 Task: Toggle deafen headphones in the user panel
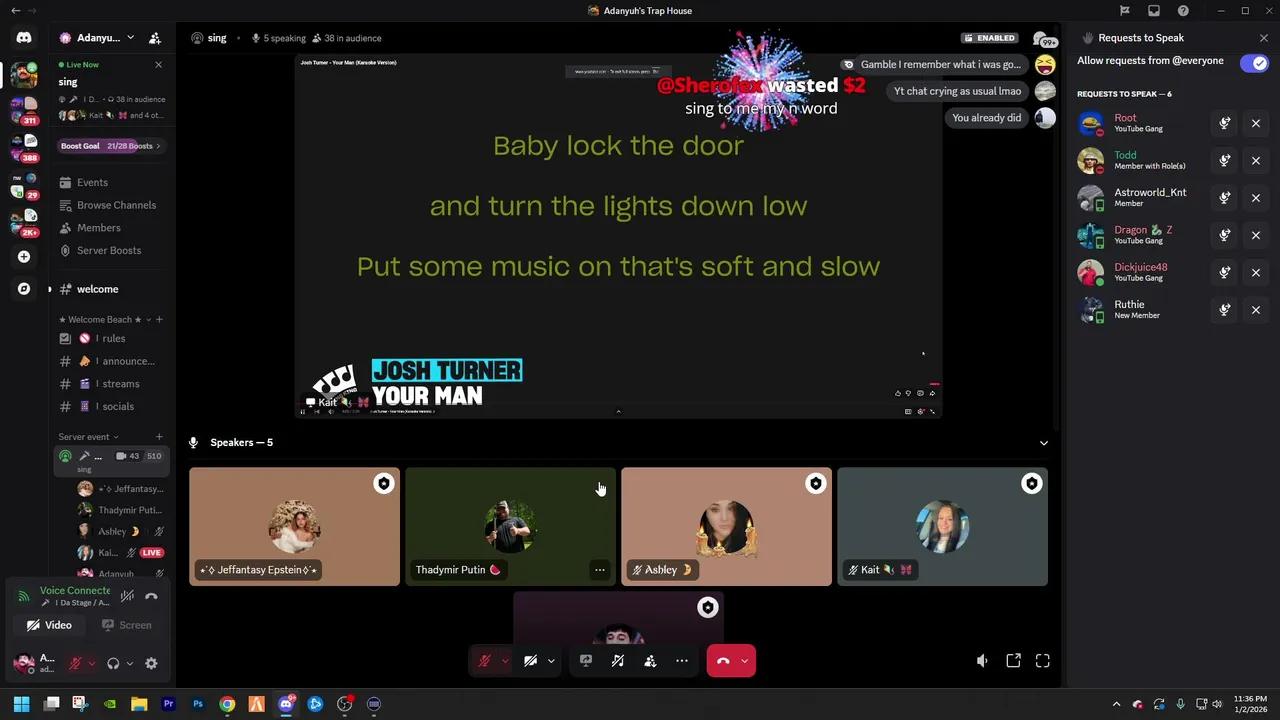(113, 663)
